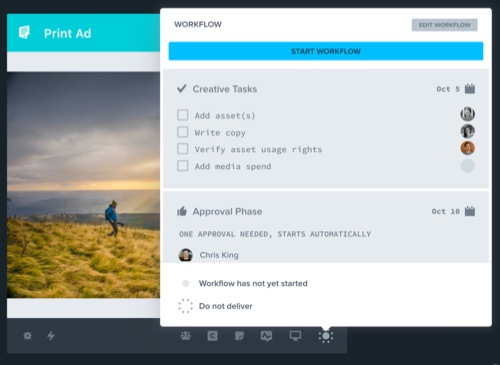Open calendar for Approval Phase Oct 10
Viewport: 500px width, 365px height.
[x=470, y=211]
